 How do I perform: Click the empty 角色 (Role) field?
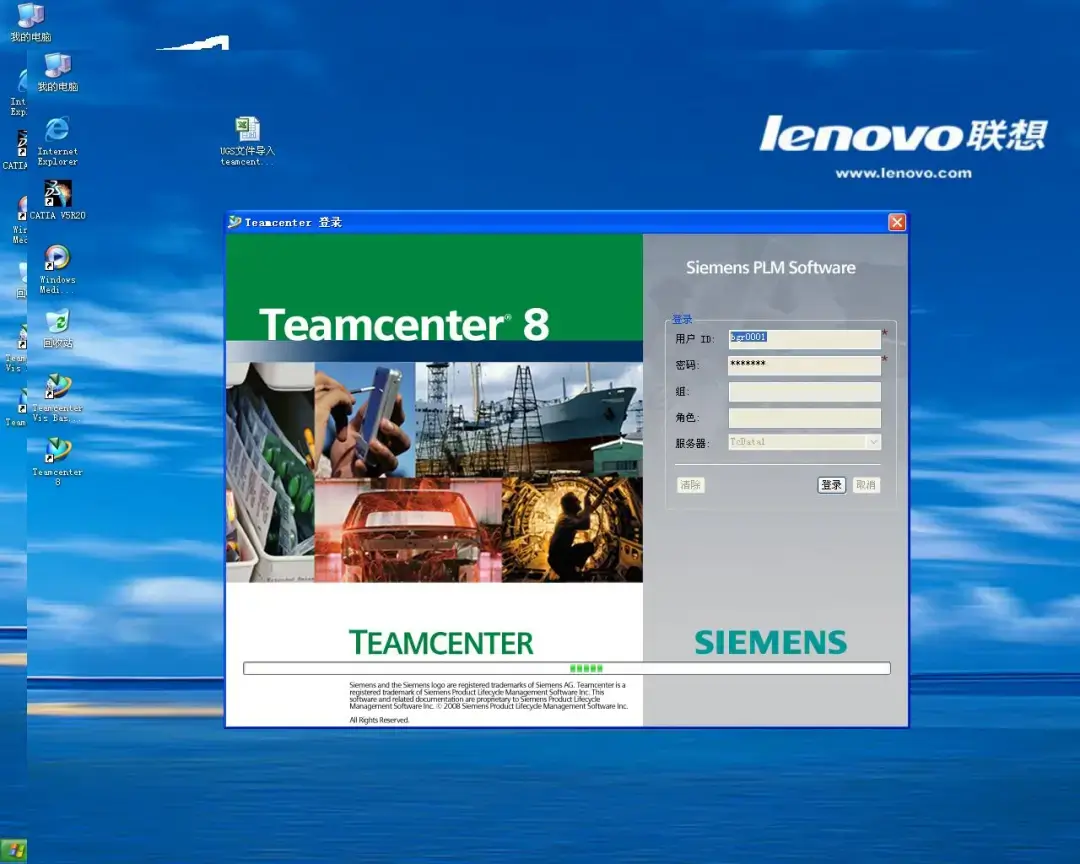tap(803, 417)
